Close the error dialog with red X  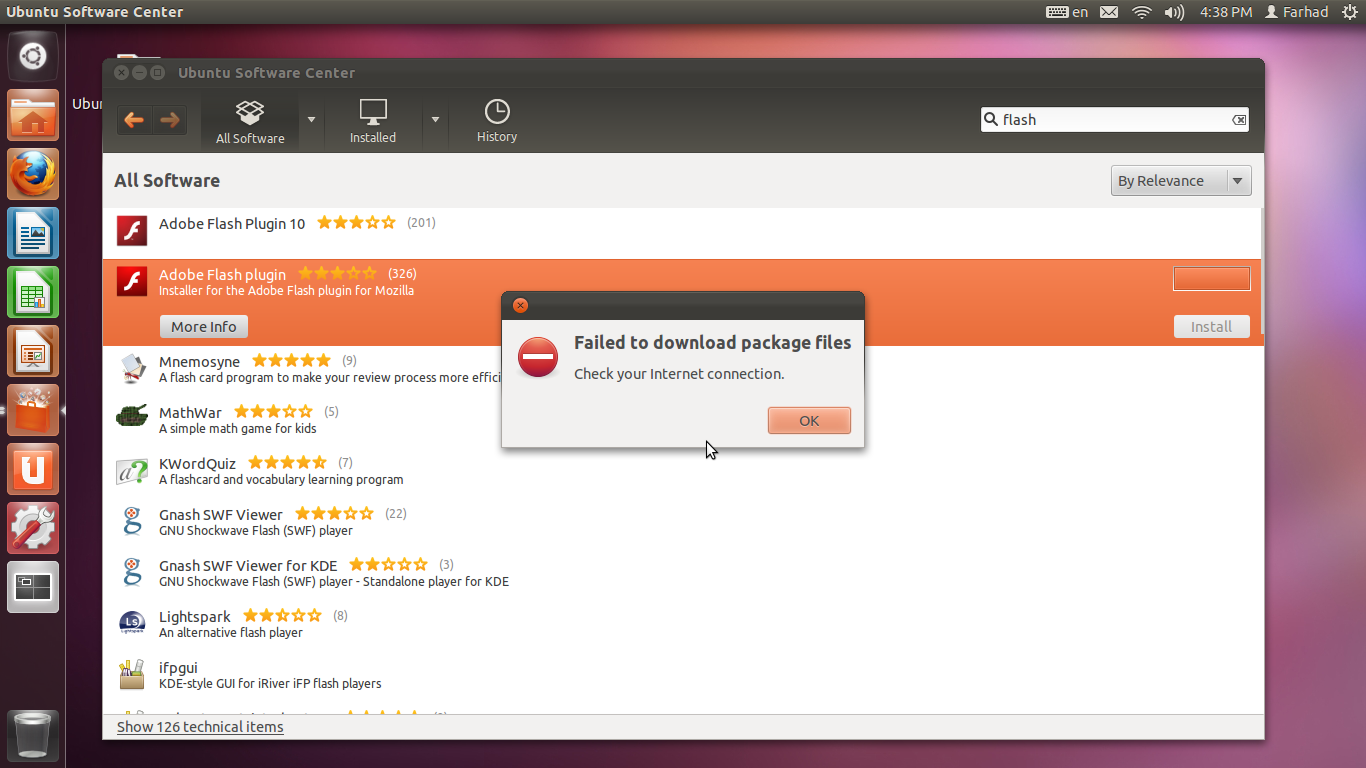point(520,306)
